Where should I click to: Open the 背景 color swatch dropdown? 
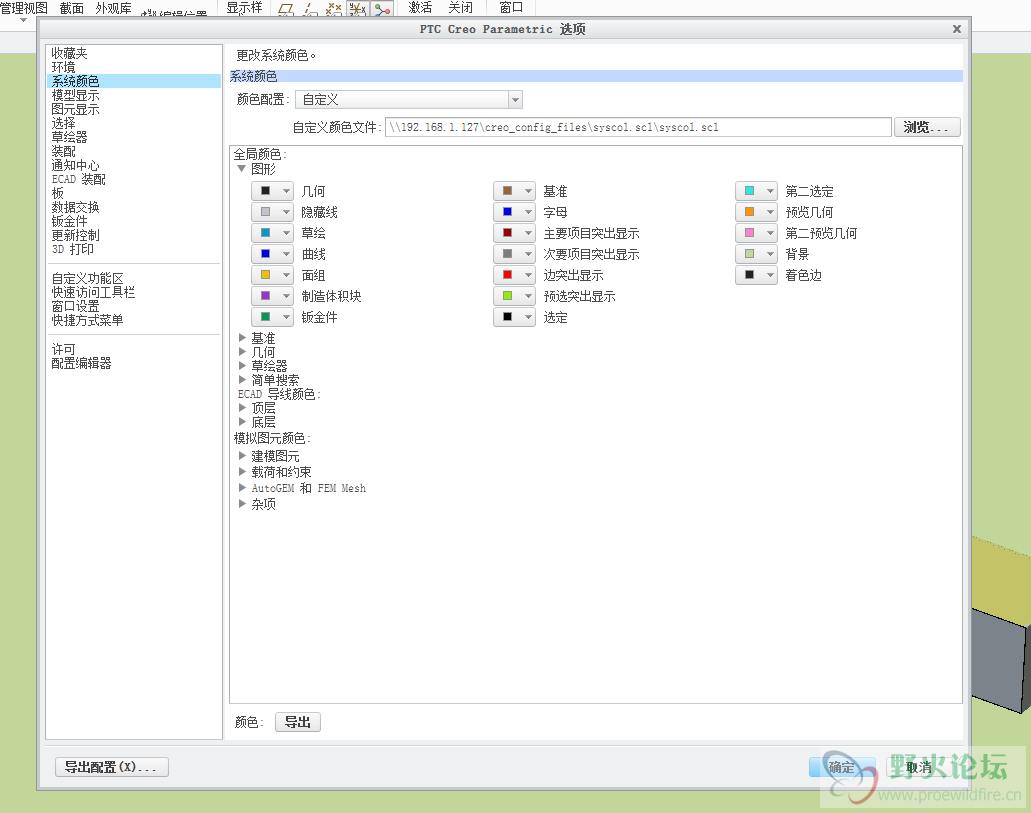point(756,254)
